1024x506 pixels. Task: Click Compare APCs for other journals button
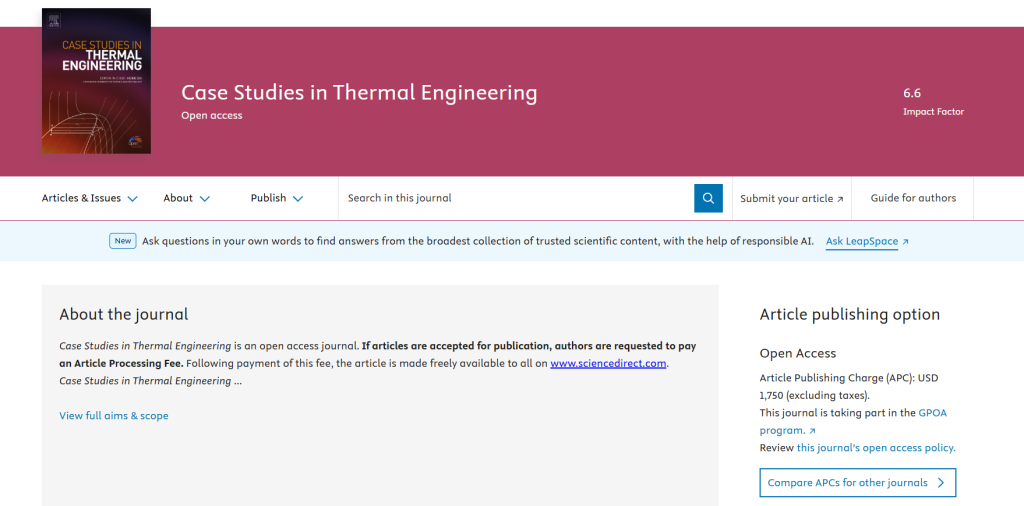(857, 482)
